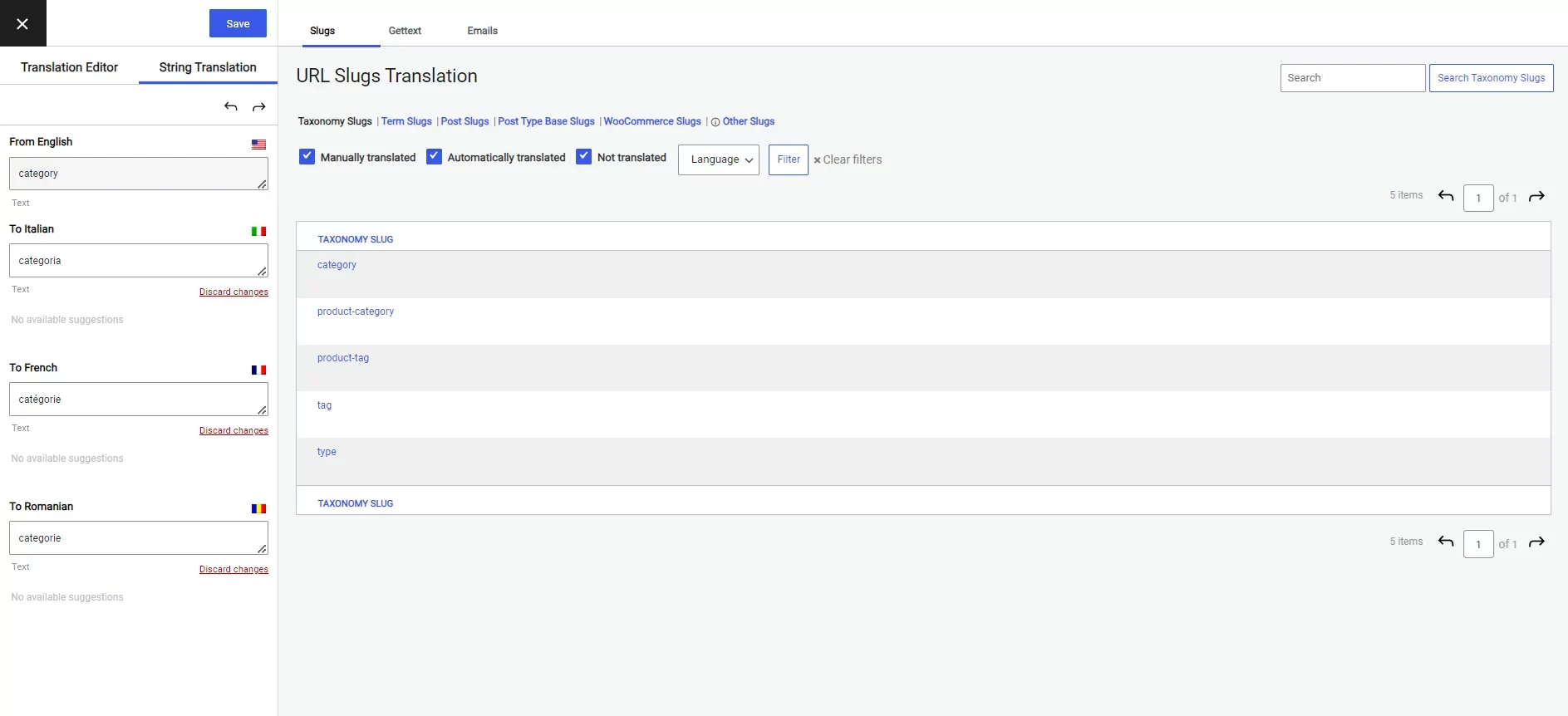Go to next page using top pagination arrow
The width and height of the screenshot is (1568, 716).
(x=1536, y=197)
